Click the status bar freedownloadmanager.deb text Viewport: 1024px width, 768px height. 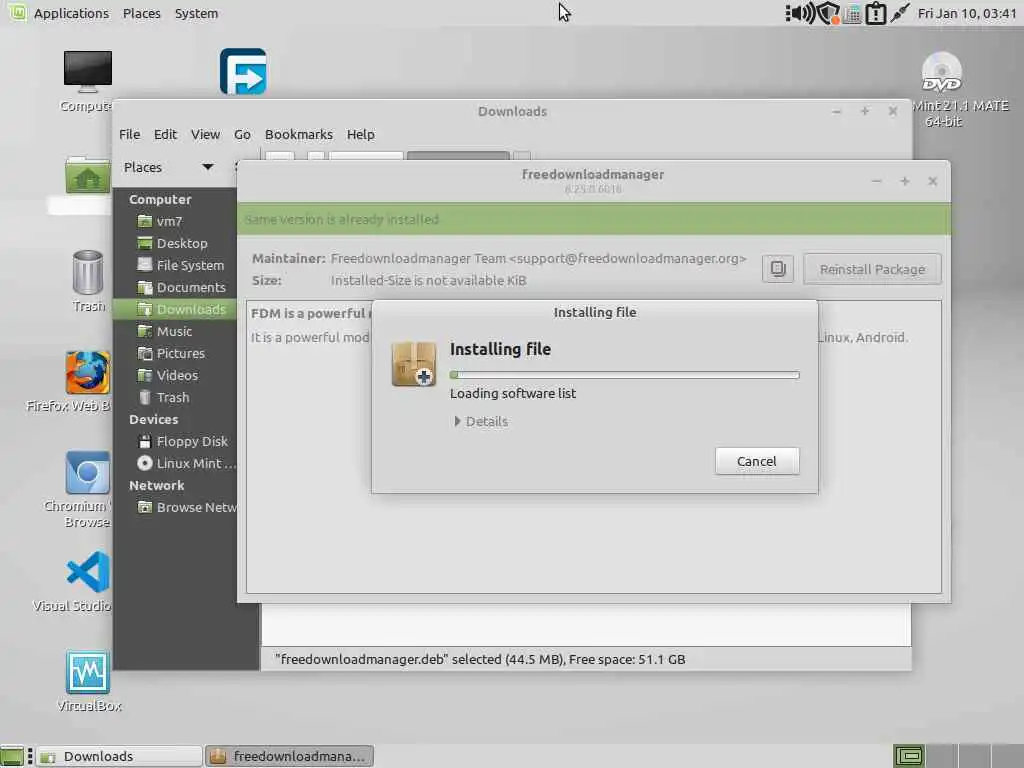pos(480,660)
